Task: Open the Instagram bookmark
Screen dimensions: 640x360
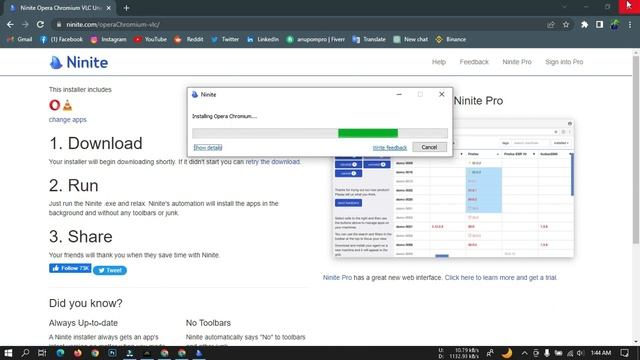Action: 109,40
